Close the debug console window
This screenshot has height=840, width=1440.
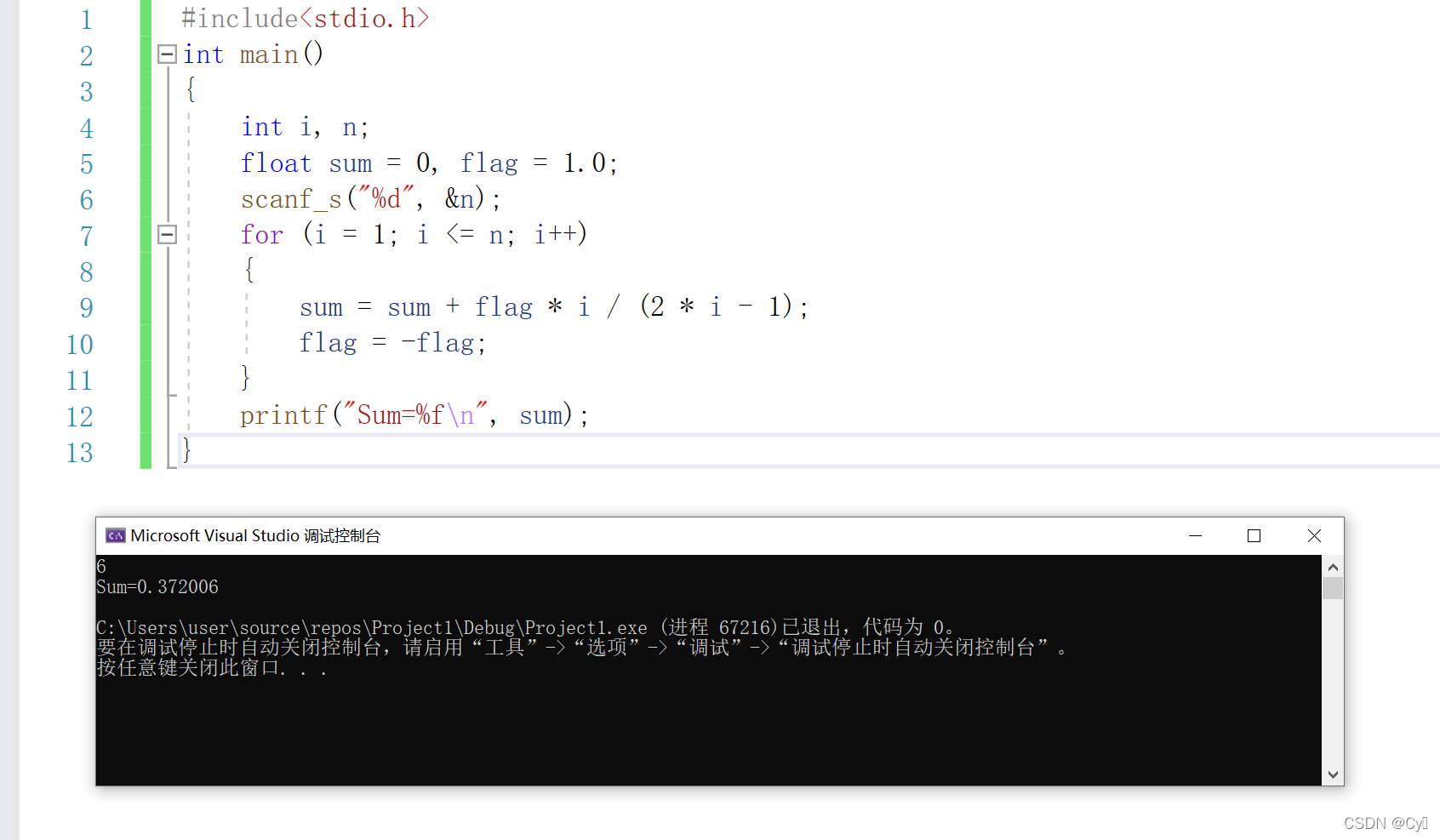(x=1314, y=535)
